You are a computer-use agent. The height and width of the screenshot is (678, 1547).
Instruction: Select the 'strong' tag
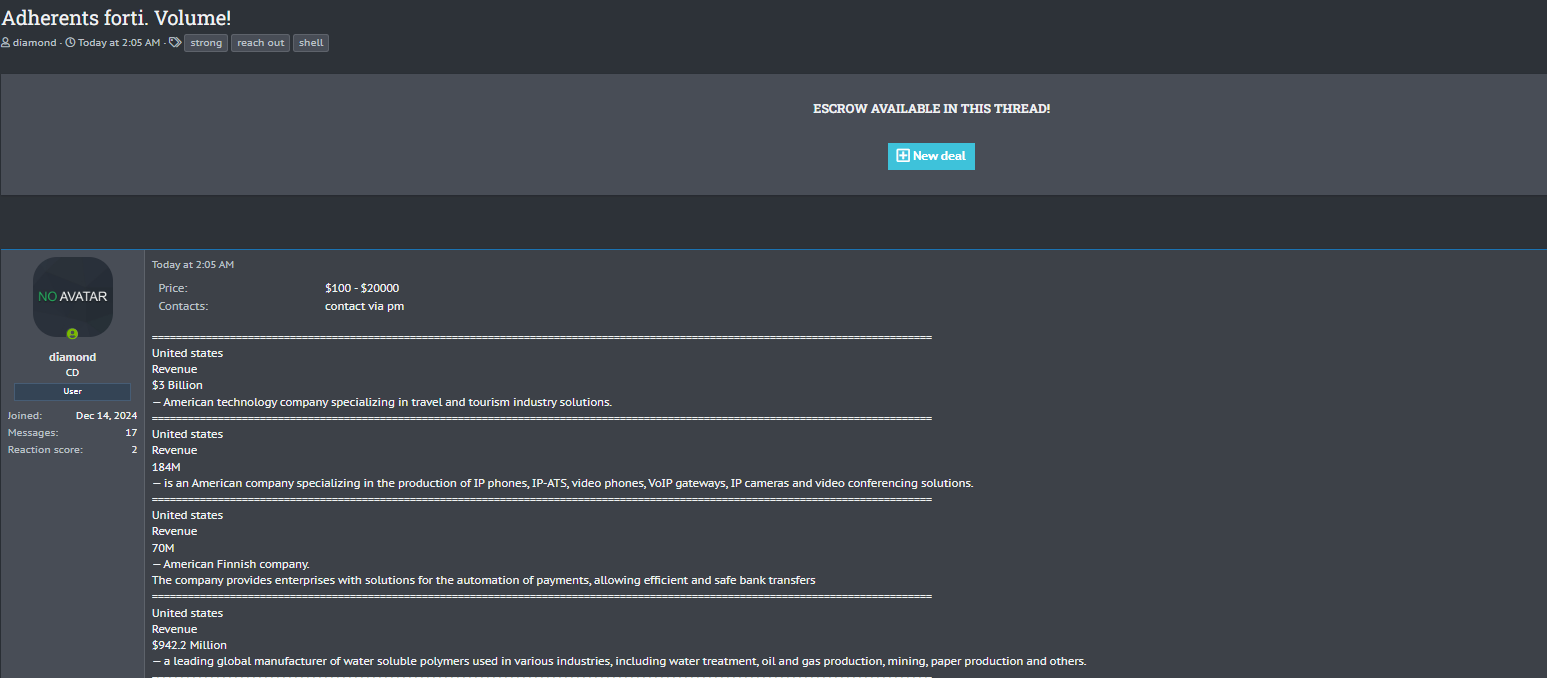pos(206,43)
